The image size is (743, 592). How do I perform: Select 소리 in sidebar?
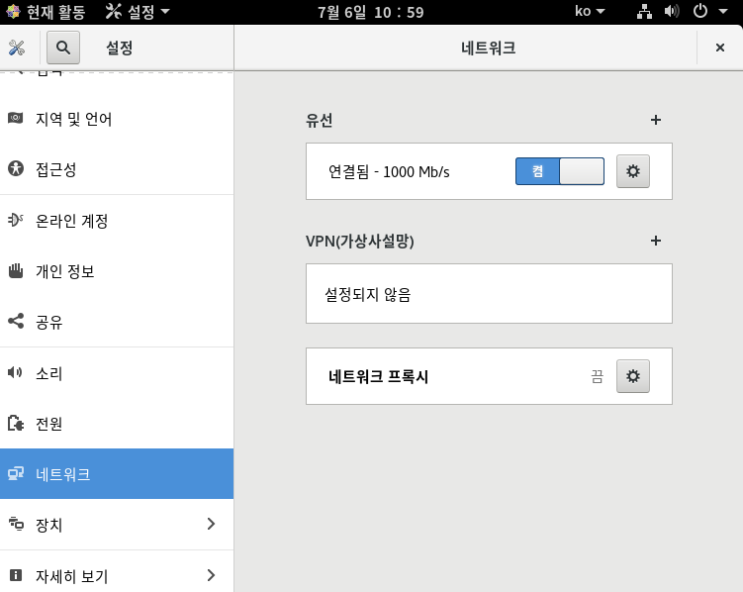click(117, 373)
